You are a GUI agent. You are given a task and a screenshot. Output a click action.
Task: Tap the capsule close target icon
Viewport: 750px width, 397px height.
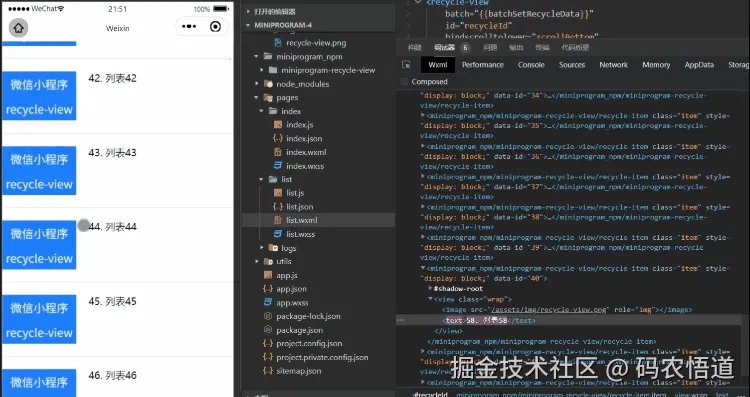point(216,26)
